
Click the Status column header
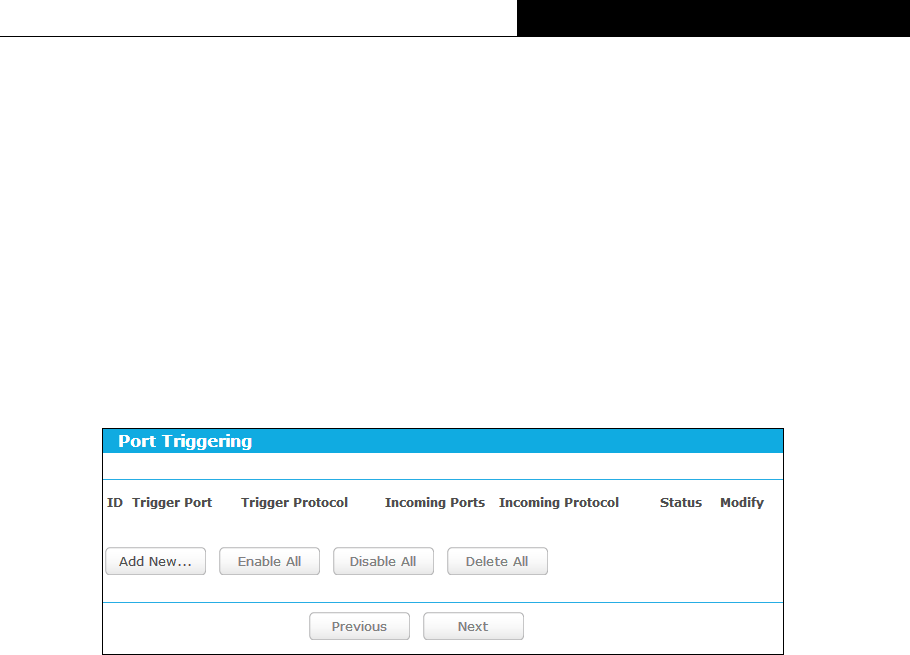pyautogui.click(x=681, y=502)
